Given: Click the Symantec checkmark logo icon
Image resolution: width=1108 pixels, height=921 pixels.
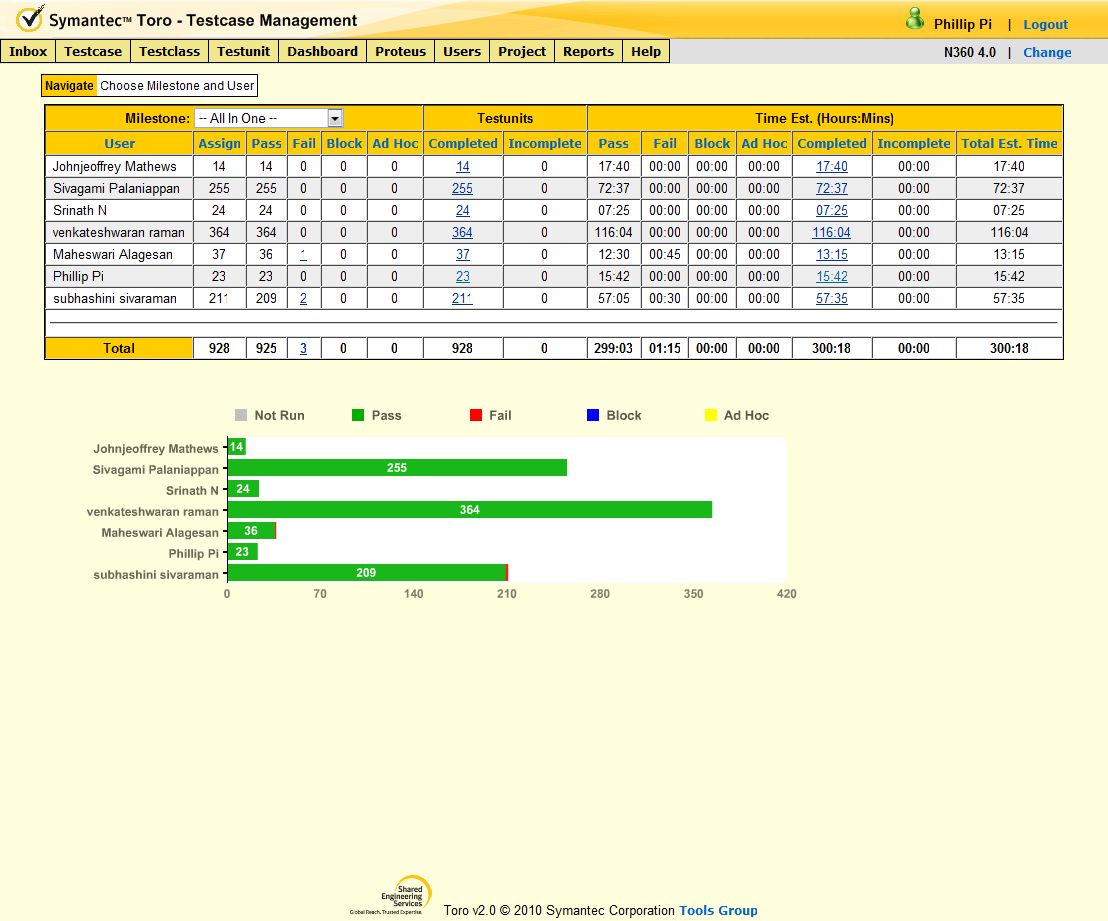Looking at the screenshot, I should [30, 19].
